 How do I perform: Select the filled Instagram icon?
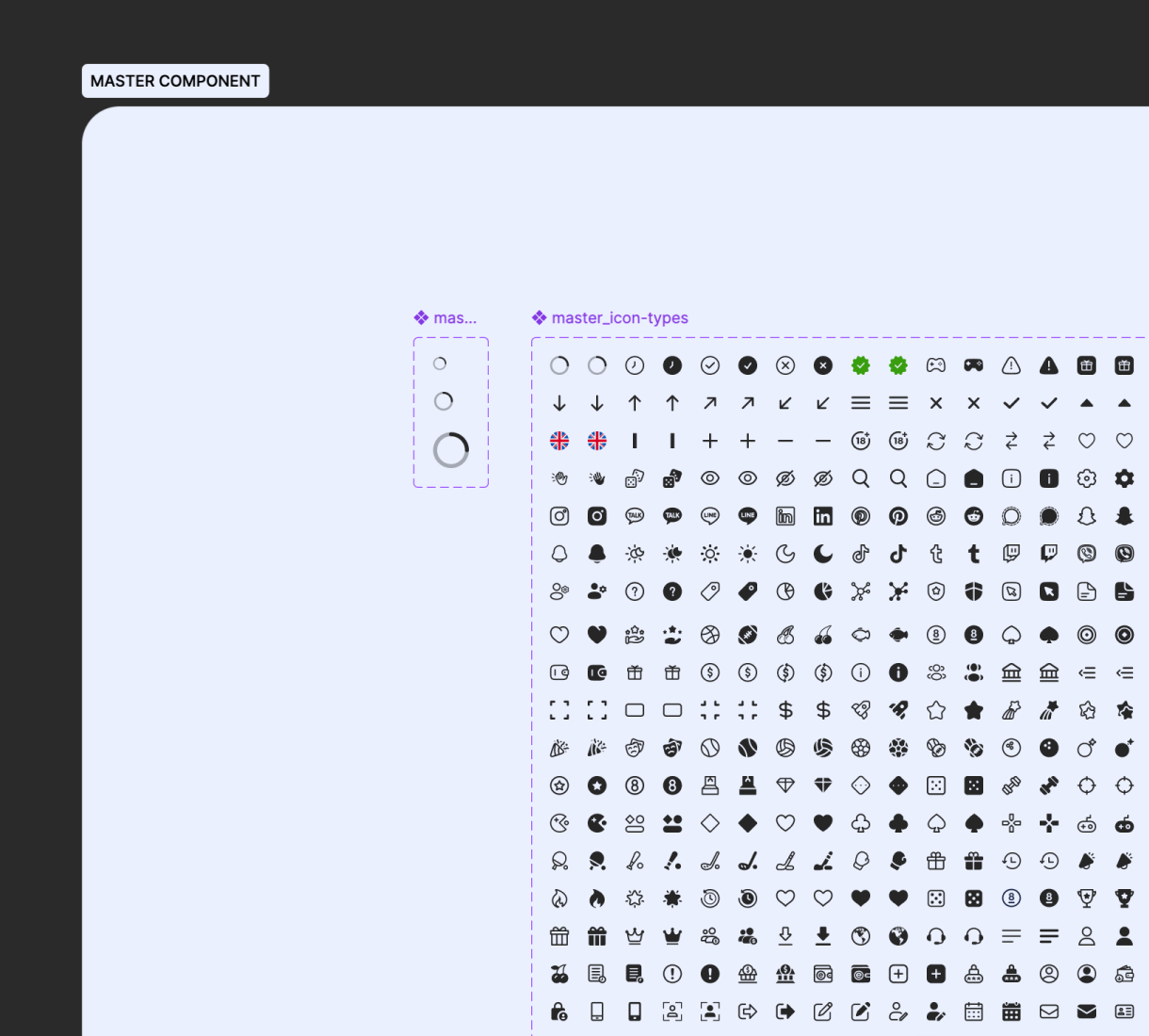[x=597, y=516]
